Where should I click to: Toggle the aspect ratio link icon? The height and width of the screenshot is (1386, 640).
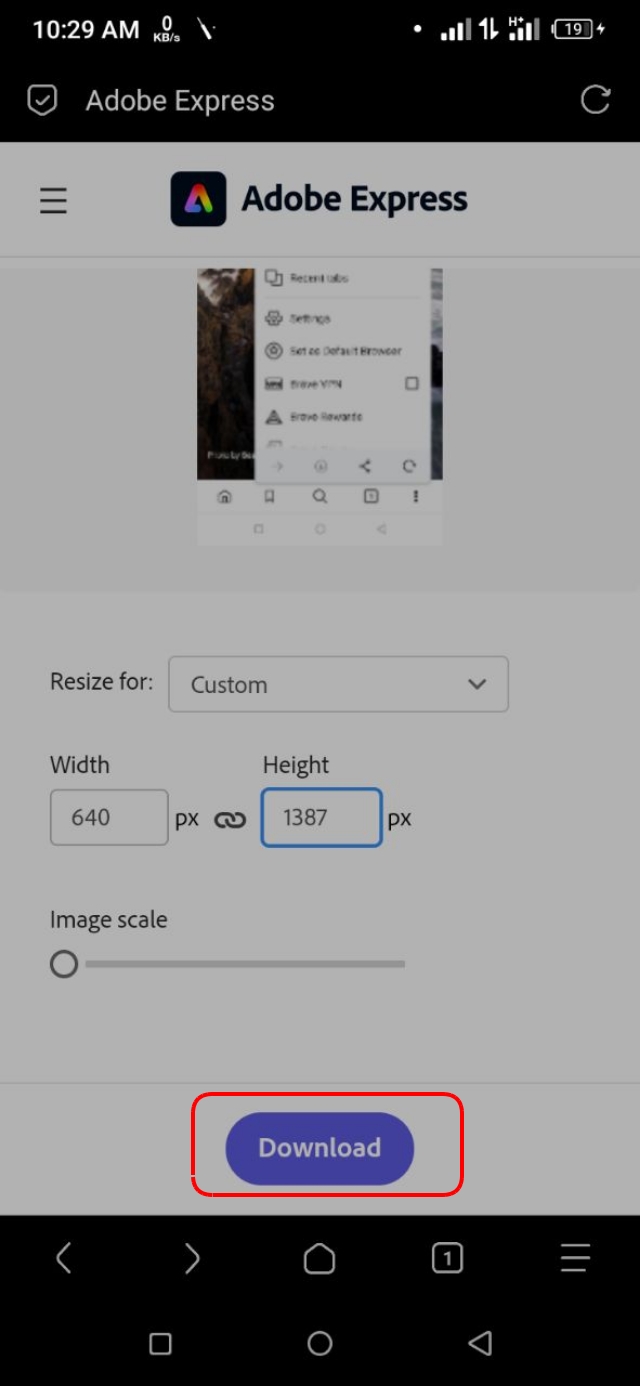[230, 819]
